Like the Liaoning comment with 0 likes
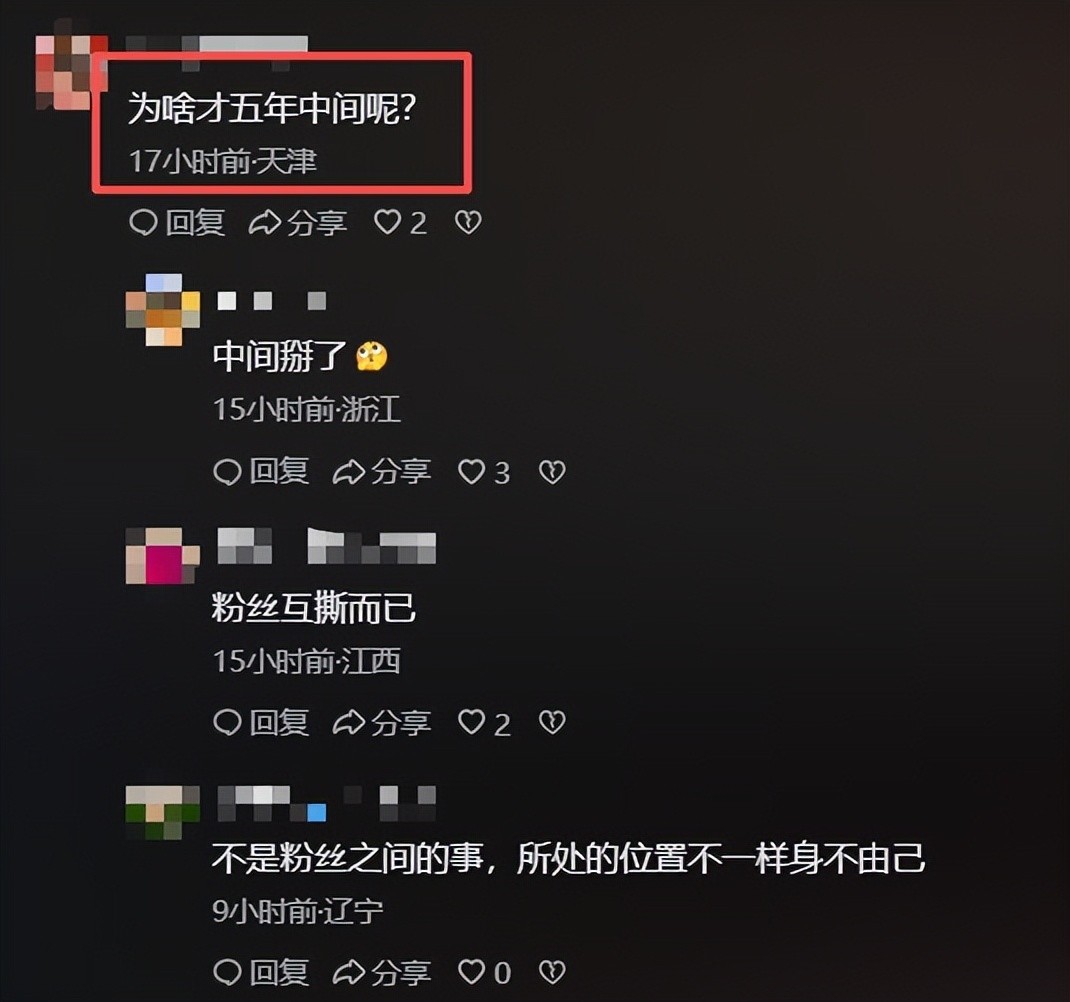The image size is (1070, 1002). (472, 972)
